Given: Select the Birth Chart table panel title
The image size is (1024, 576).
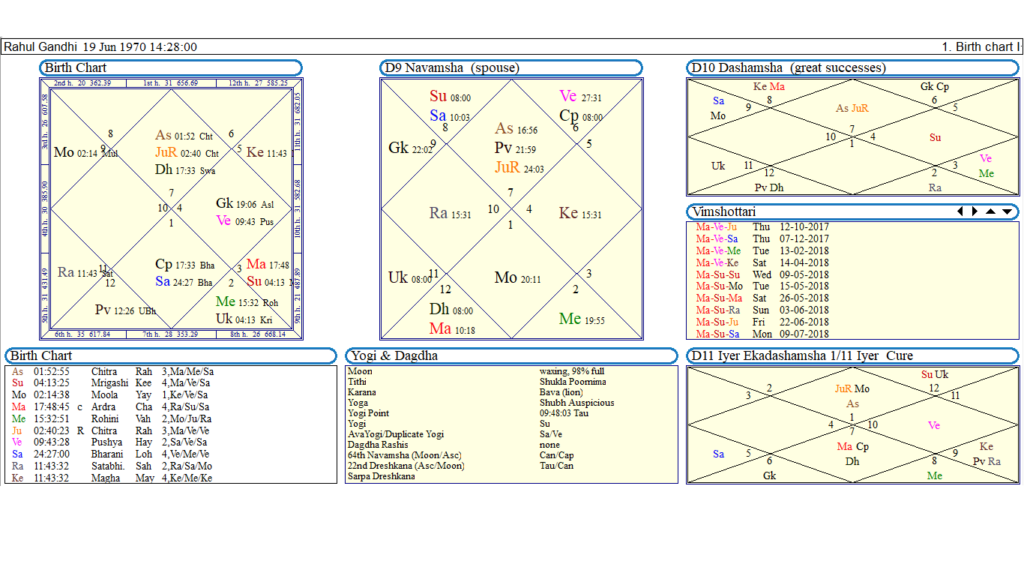Looking at the screenshot, I should pyautogui.click(x=170, y=356).
